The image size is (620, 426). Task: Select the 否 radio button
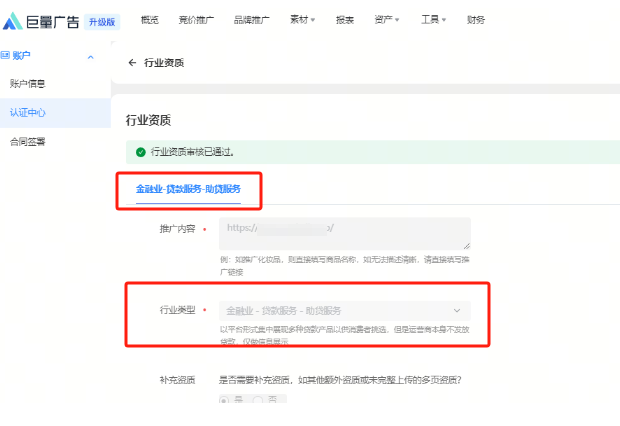point(258,400)
